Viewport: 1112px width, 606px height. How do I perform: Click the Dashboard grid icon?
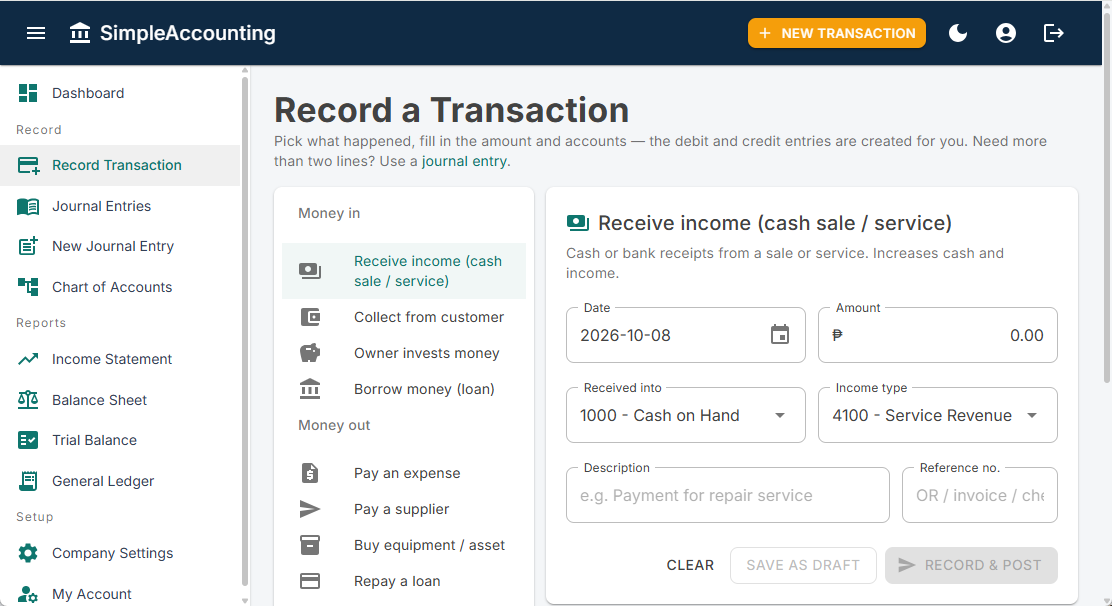[28, 93]
